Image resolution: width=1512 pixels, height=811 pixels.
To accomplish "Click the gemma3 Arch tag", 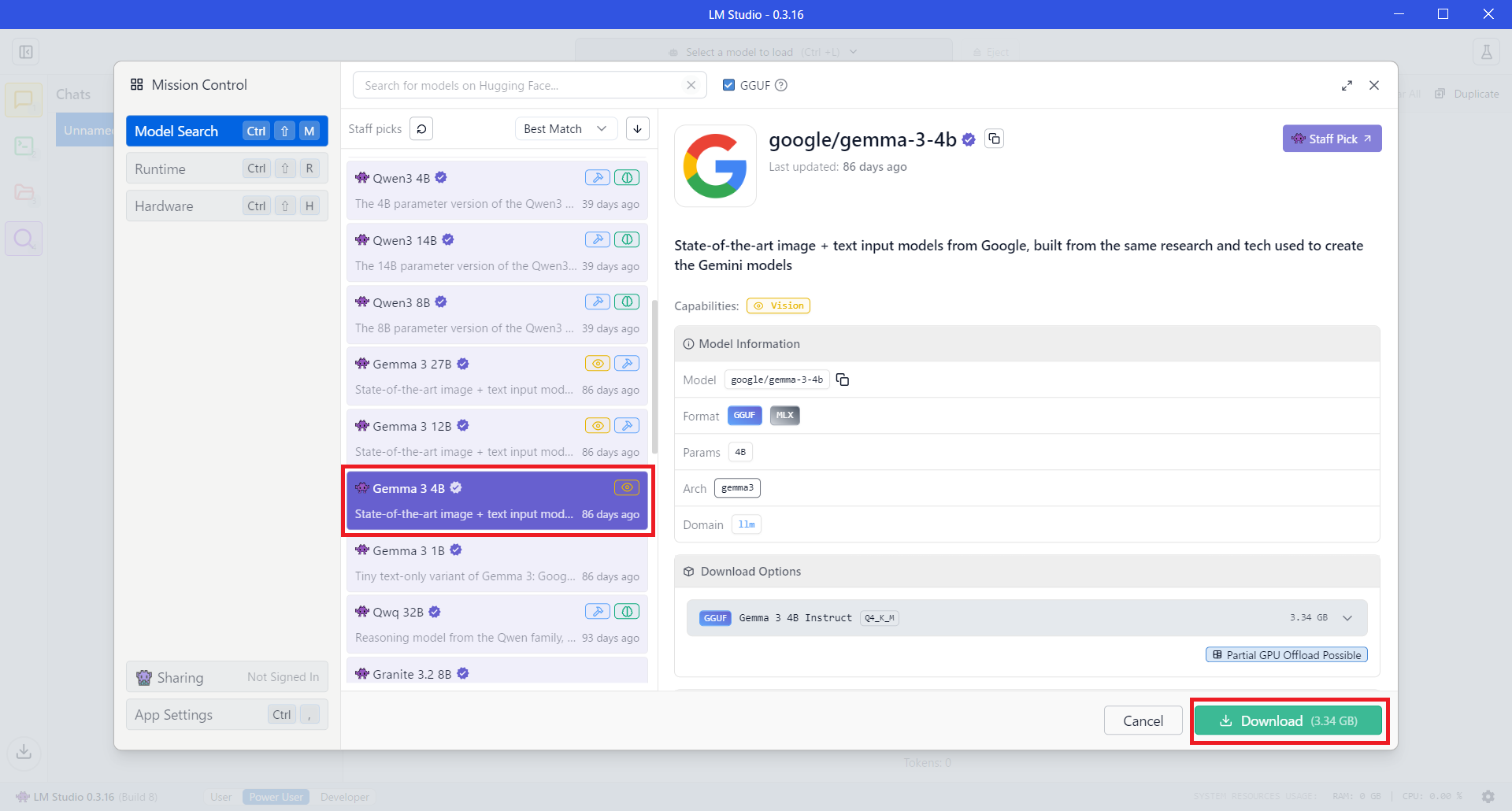I will point(737,488).
